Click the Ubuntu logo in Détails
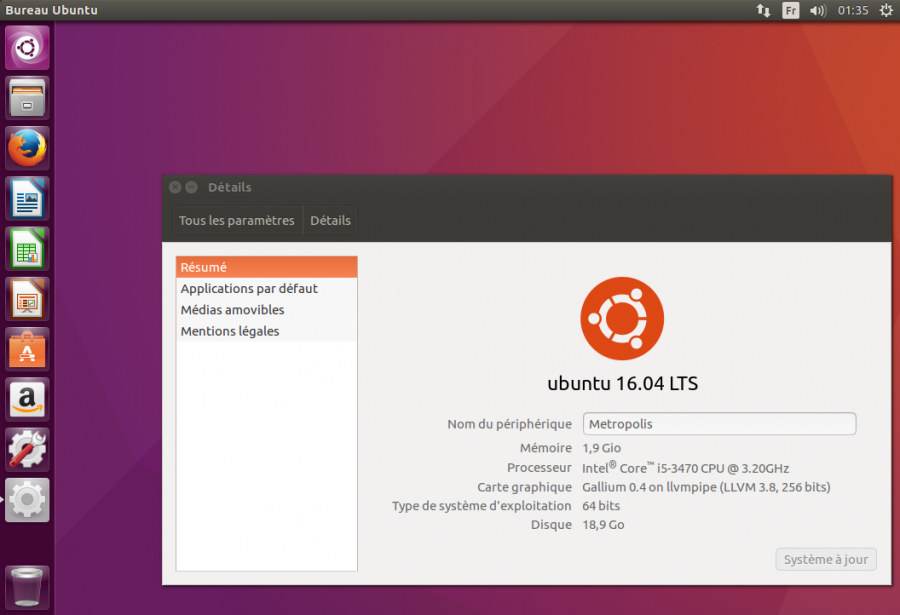This screenshot has width=900, height=615. pyautogui.click(x=622, y=319)
